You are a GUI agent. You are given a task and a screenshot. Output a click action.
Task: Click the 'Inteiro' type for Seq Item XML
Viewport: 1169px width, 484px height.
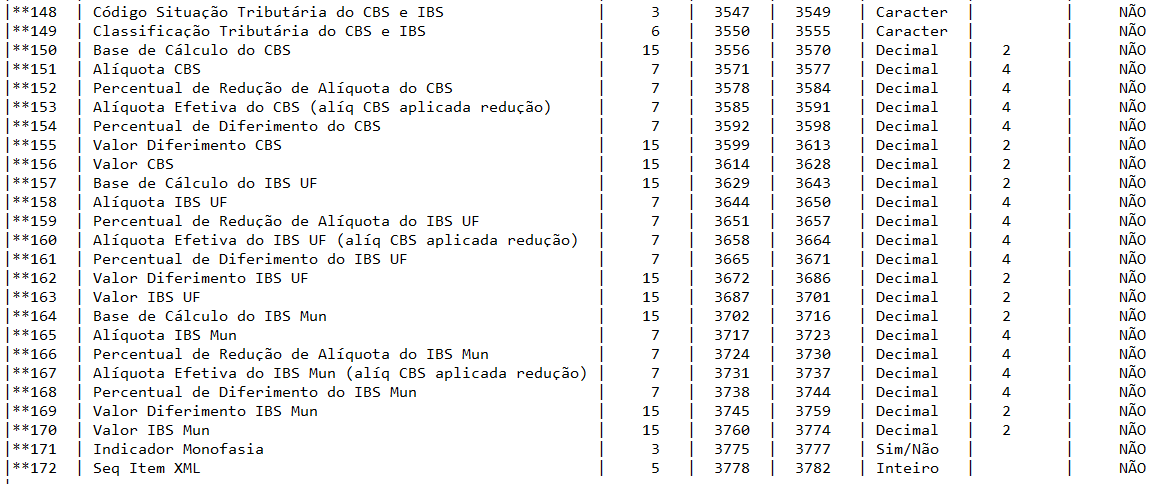coord(907,468)
